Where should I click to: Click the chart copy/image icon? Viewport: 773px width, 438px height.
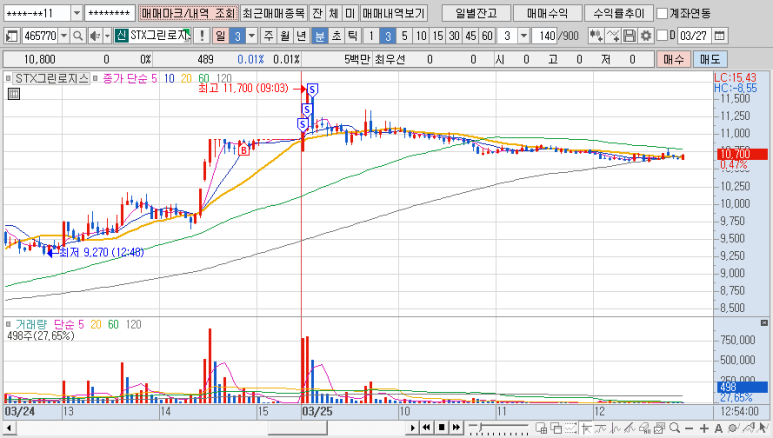660,428
